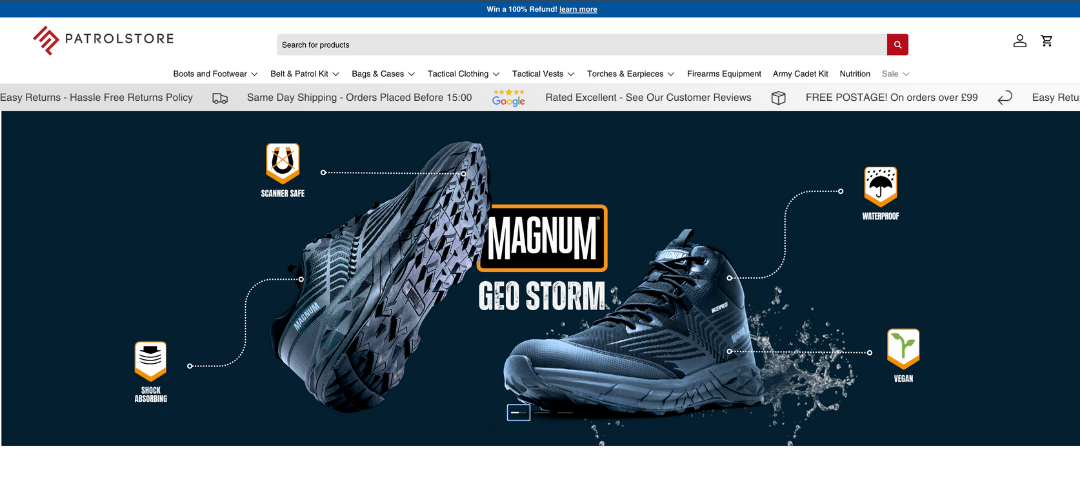1080x500 pixels.
Task: Click the Google rating logo
Action: coord(508,98)
